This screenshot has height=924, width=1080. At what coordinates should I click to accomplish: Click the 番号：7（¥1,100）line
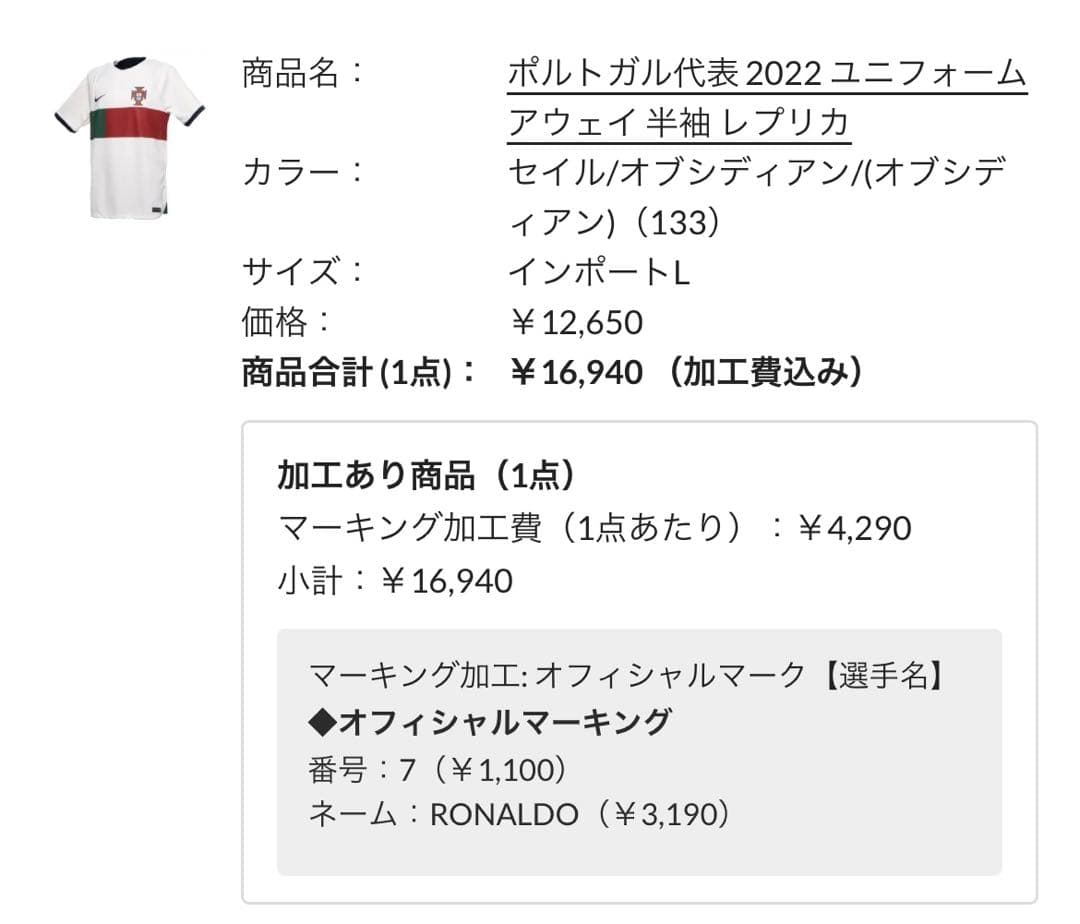tap(440, 770)
